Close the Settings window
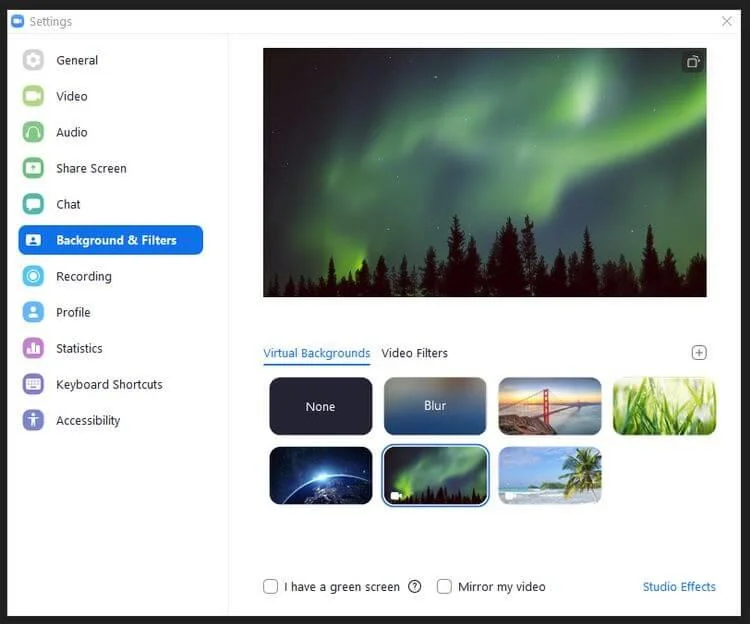The height and width of the screenshot is (624, 750). coord(727,21)
